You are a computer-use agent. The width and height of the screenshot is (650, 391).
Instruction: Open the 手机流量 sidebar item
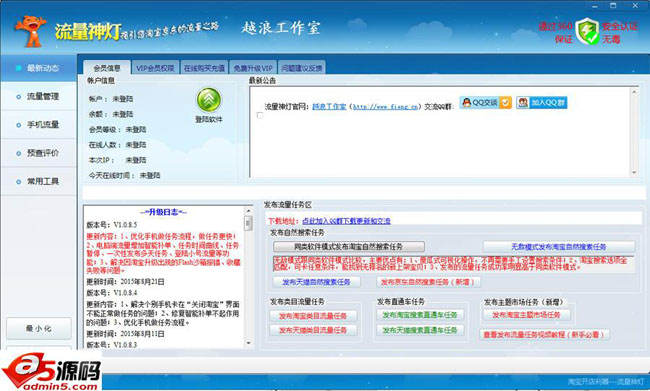click(x=38, y=124)
